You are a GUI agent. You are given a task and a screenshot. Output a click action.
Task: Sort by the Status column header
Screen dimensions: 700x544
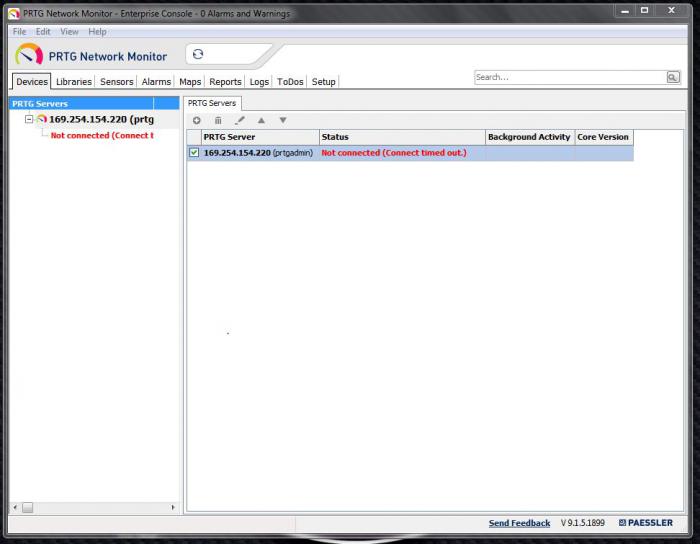click(x=402, y=137)
